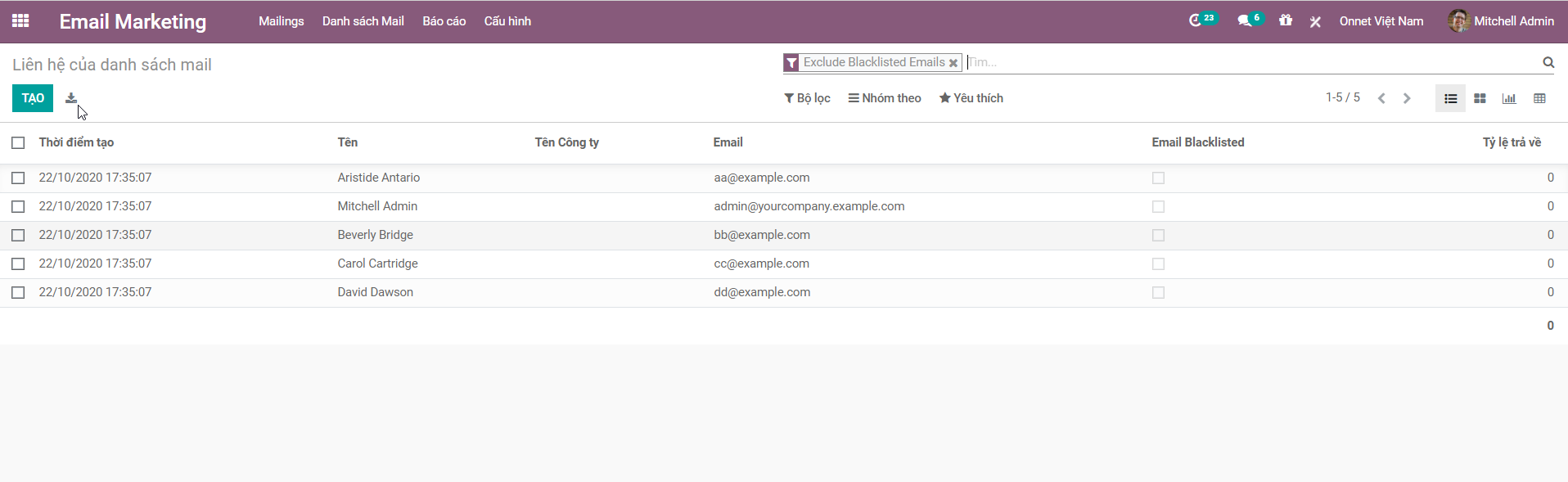Open the Nhóm theo group-by dropdown
Image resolution: width=1568 pixels, height=482 pixels.
click(885, 98)
